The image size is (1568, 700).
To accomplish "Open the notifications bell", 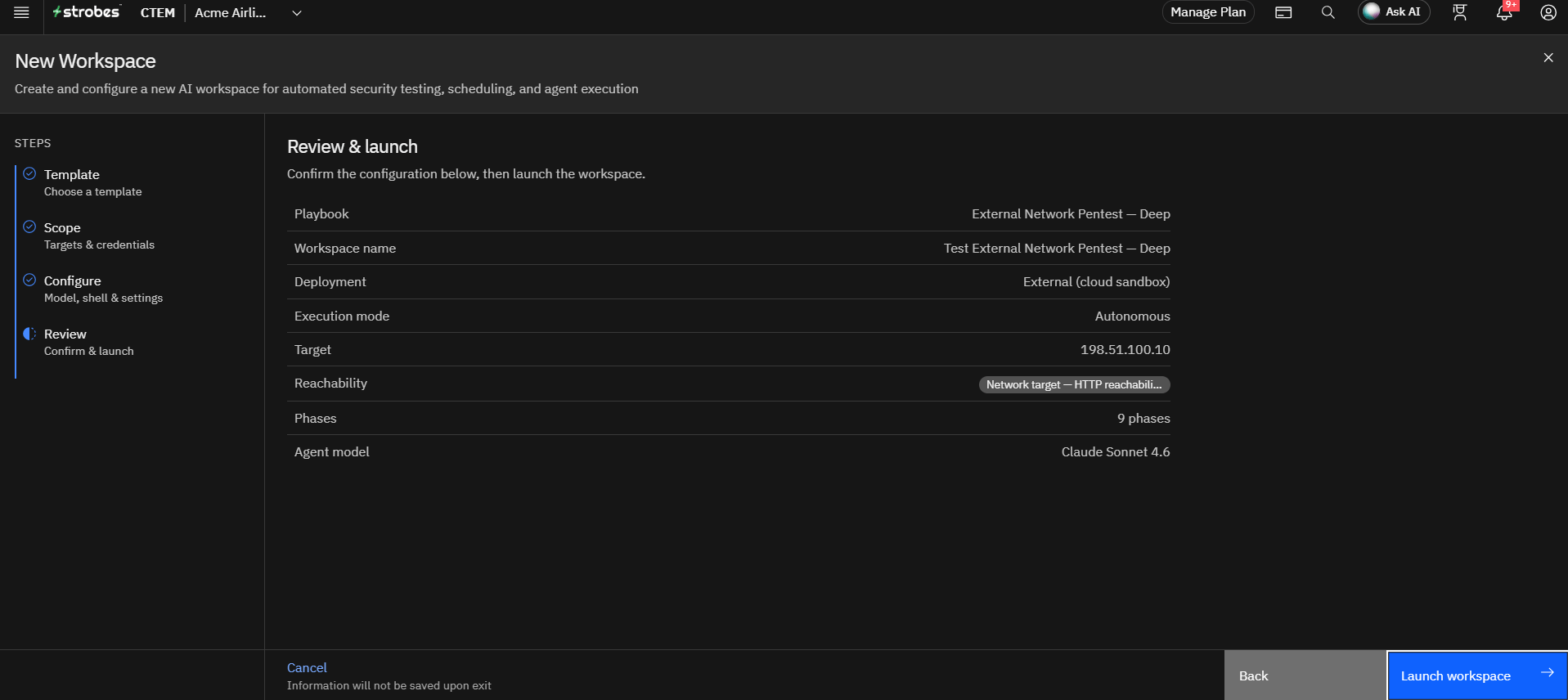I will pos(1504,12).
